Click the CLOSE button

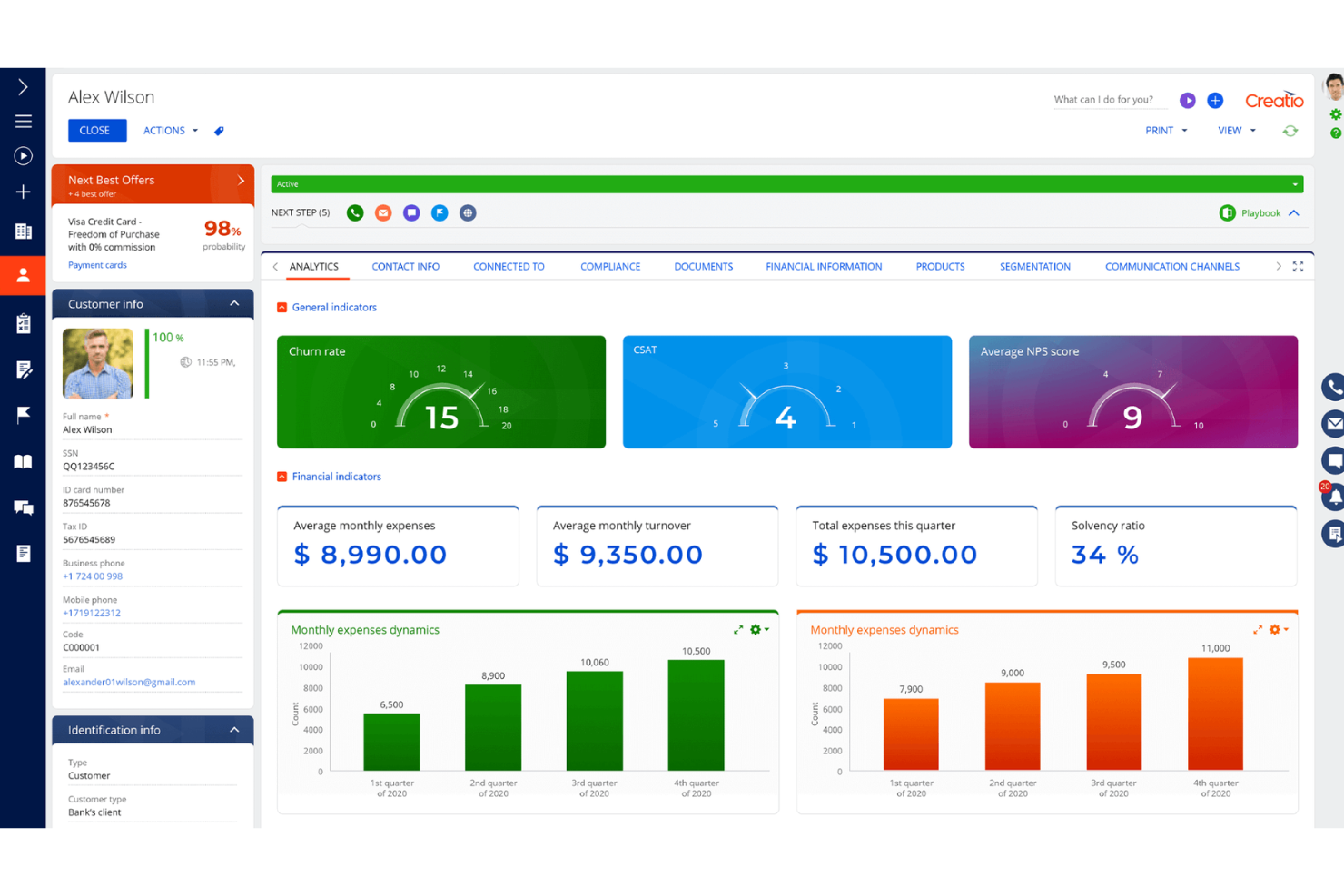point(96,130)
